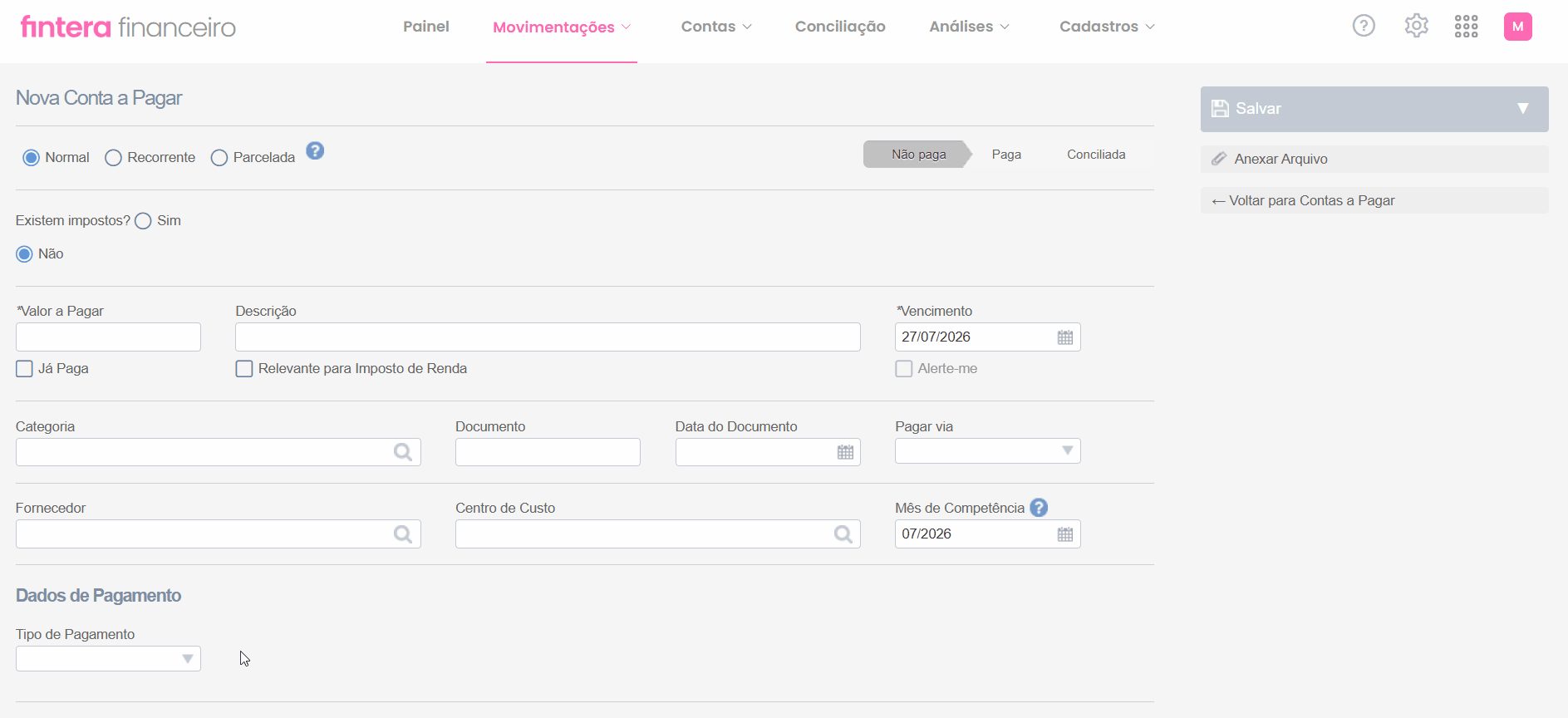Click the Categoria search magnifier icon
The height and width of the screenshot is (718, 1568).
[403, 452]
